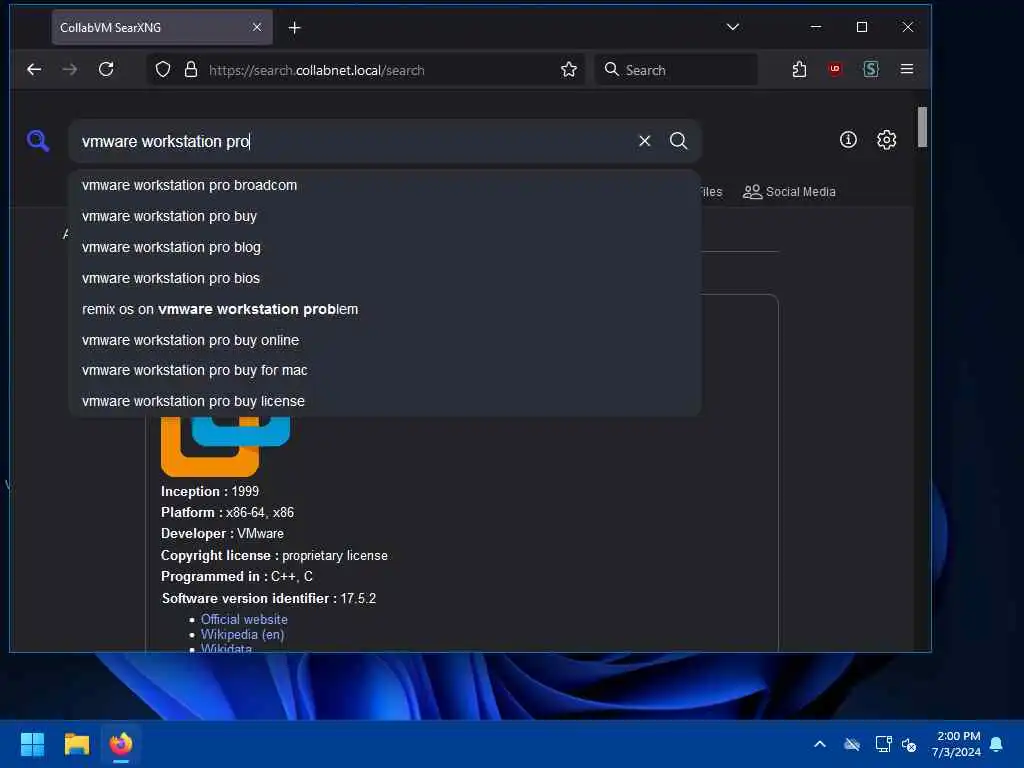Choose suggestion 'vmware workstation pro bios'
Image resolution: width=1024 pixels, height=768 pixels.
click(x=385, y=278)
